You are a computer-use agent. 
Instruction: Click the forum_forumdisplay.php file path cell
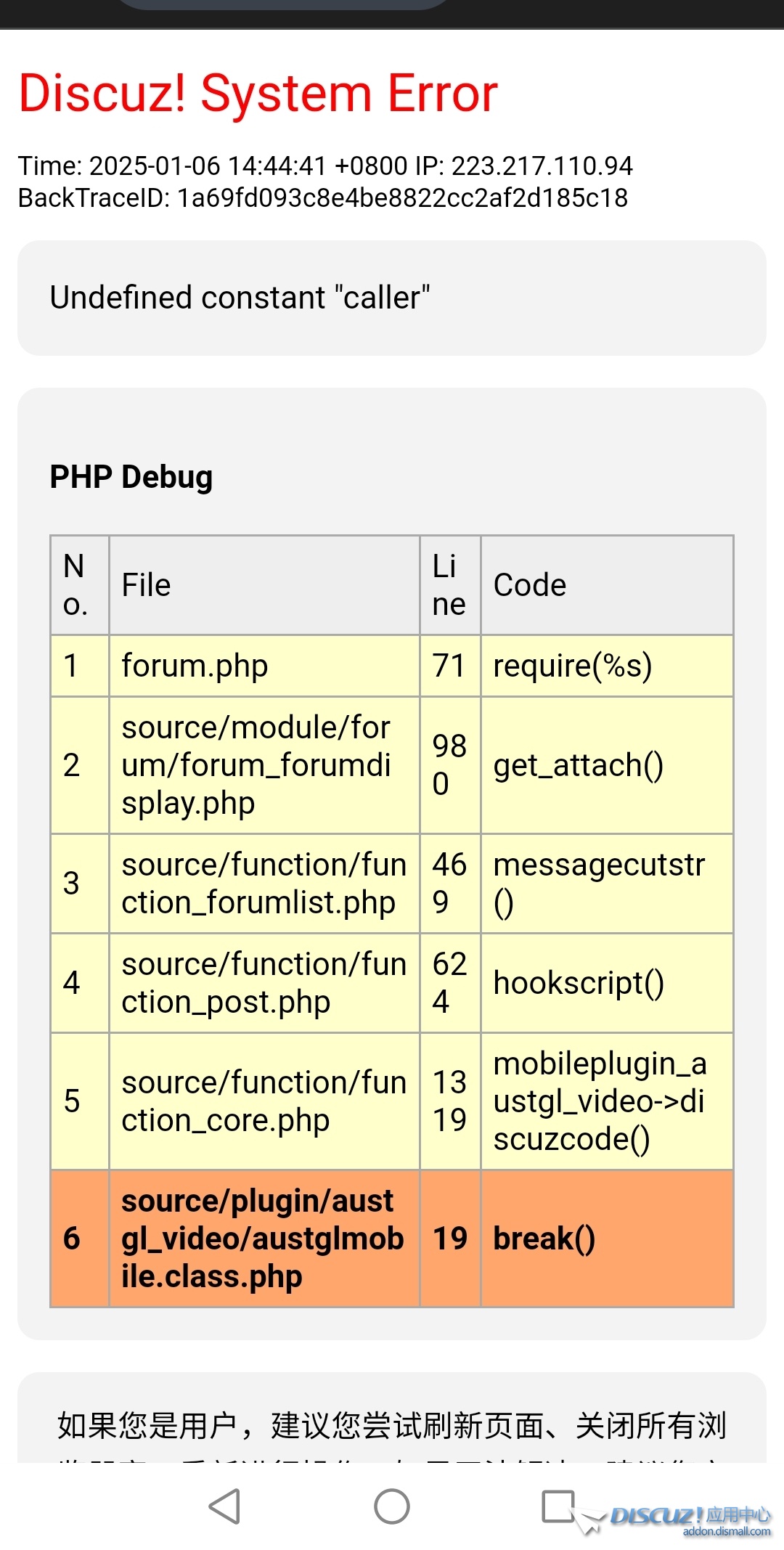coord(256,765)
